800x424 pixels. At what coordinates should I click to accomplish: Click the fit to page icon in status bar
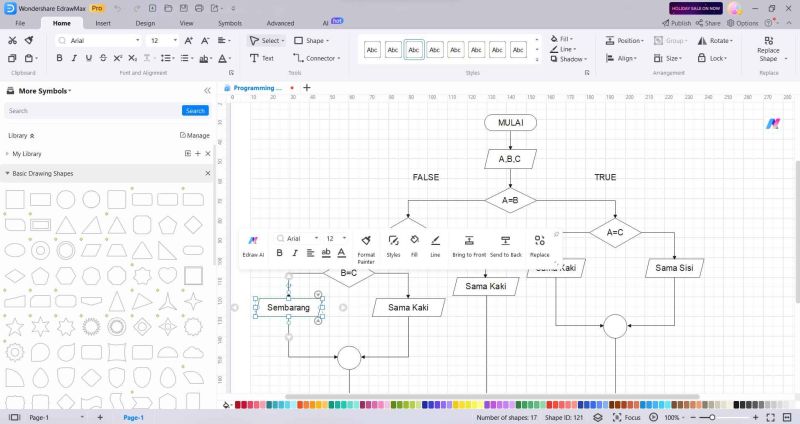[x=771, y=417]
